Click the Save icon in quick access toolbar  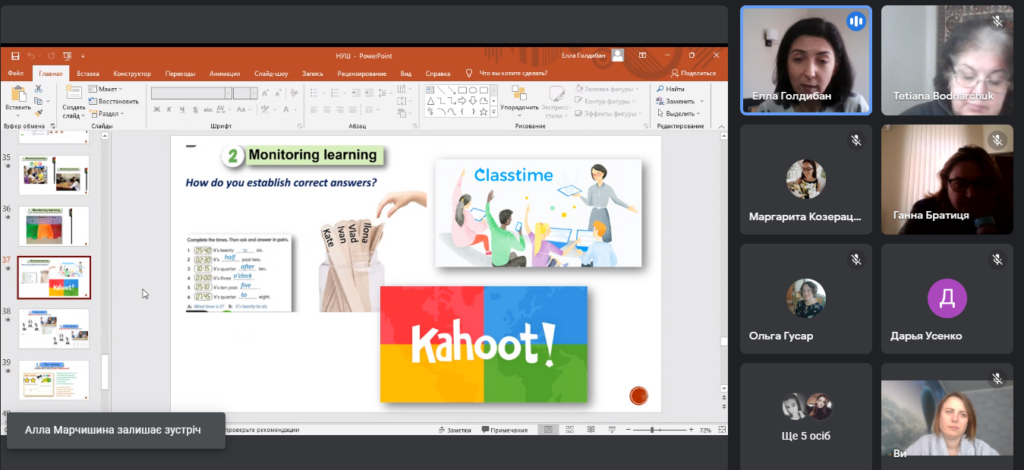point(14,57)
